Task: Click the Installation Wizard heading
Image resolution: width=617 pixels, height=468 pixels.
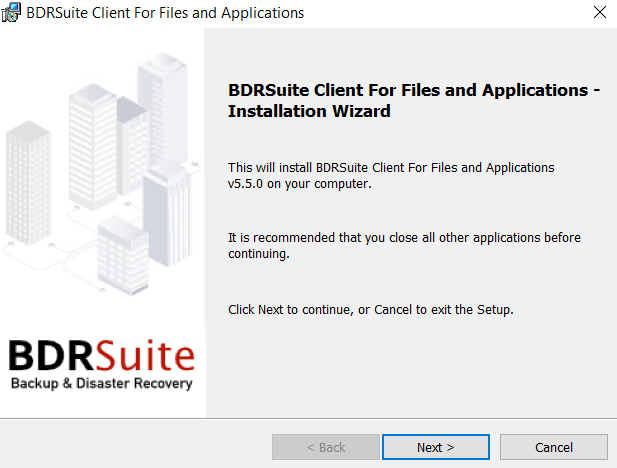Action: pos(414,100)
